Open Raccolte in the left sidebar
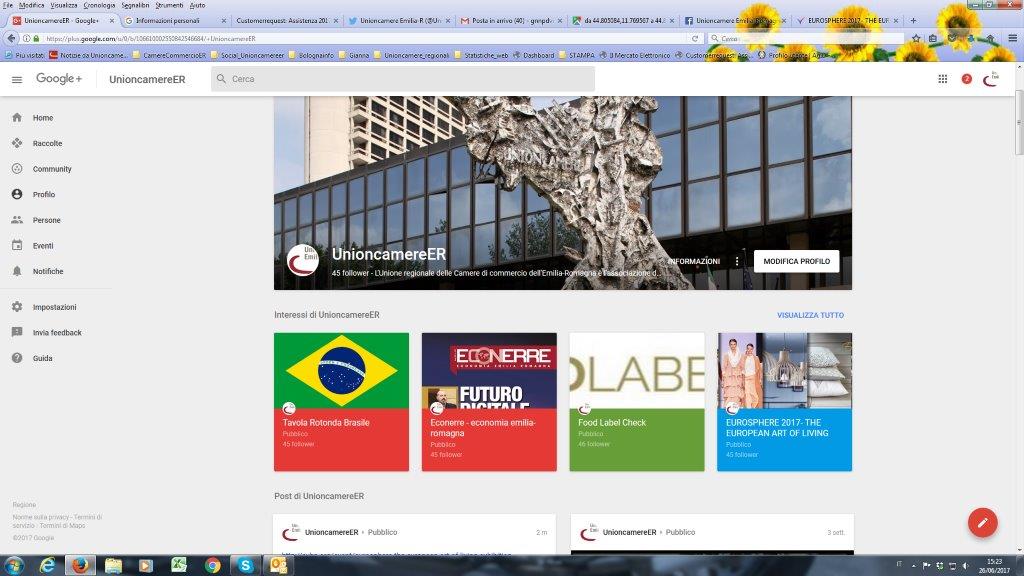 [47, 143]
